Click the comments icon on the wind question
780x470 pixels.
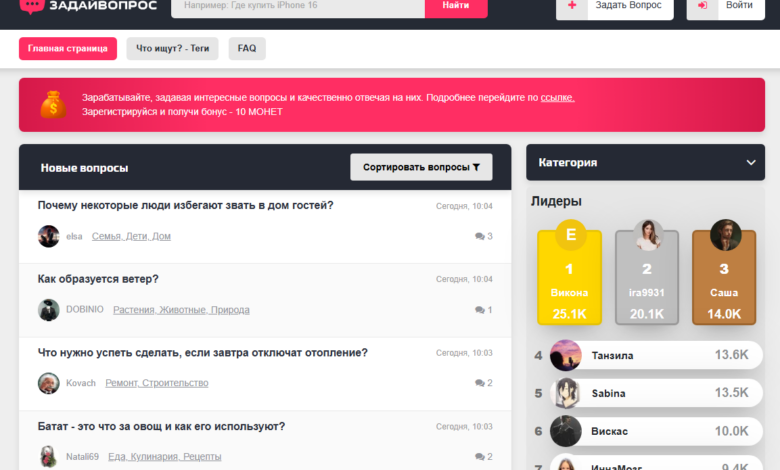tap(480, 310)
